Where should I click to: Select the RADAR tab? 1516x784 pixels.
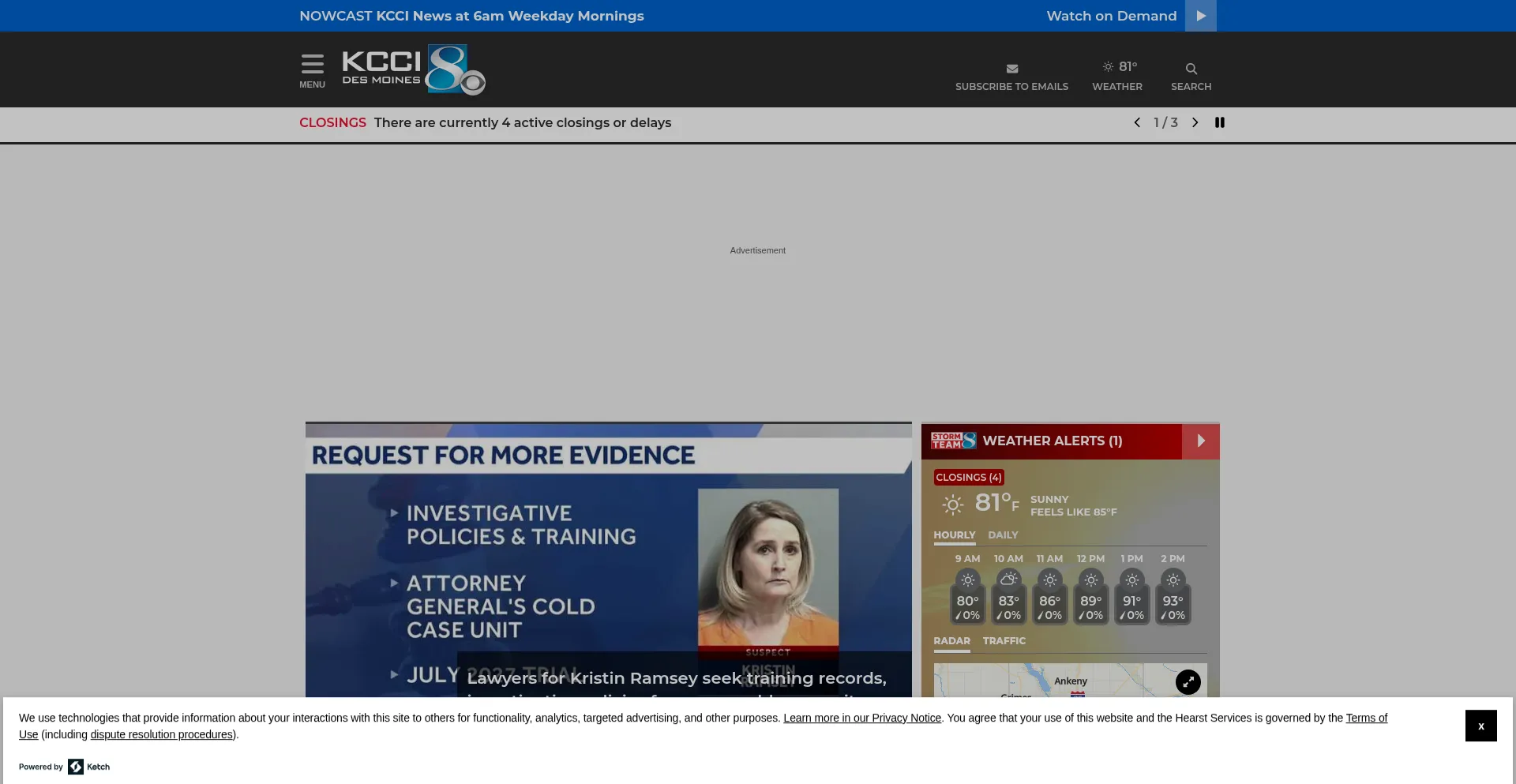951,641
